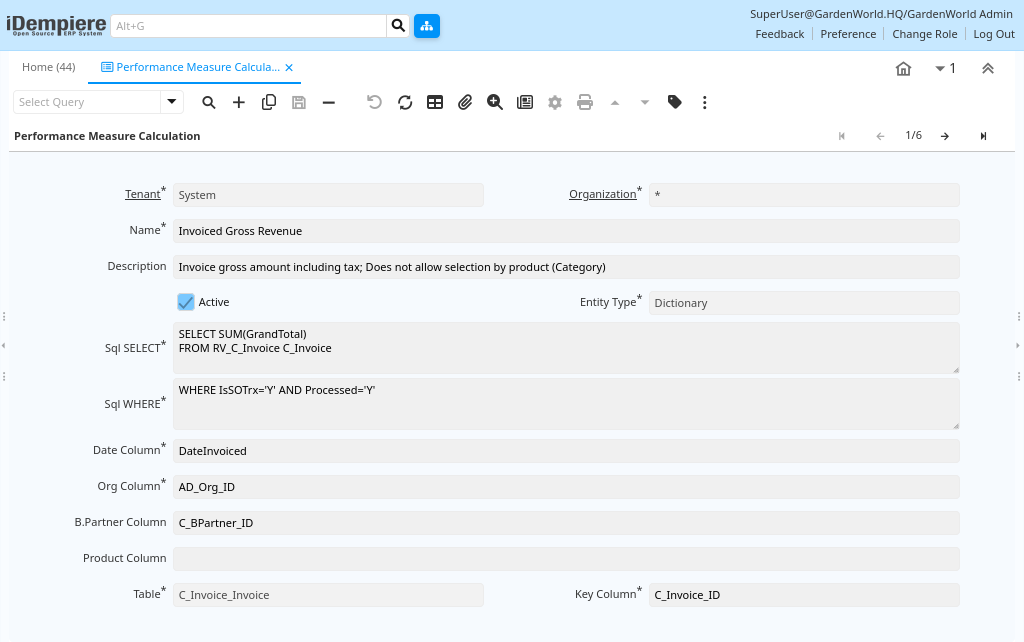
Task: Expand the left side panel arrow
Action: [x=3, y=345]
